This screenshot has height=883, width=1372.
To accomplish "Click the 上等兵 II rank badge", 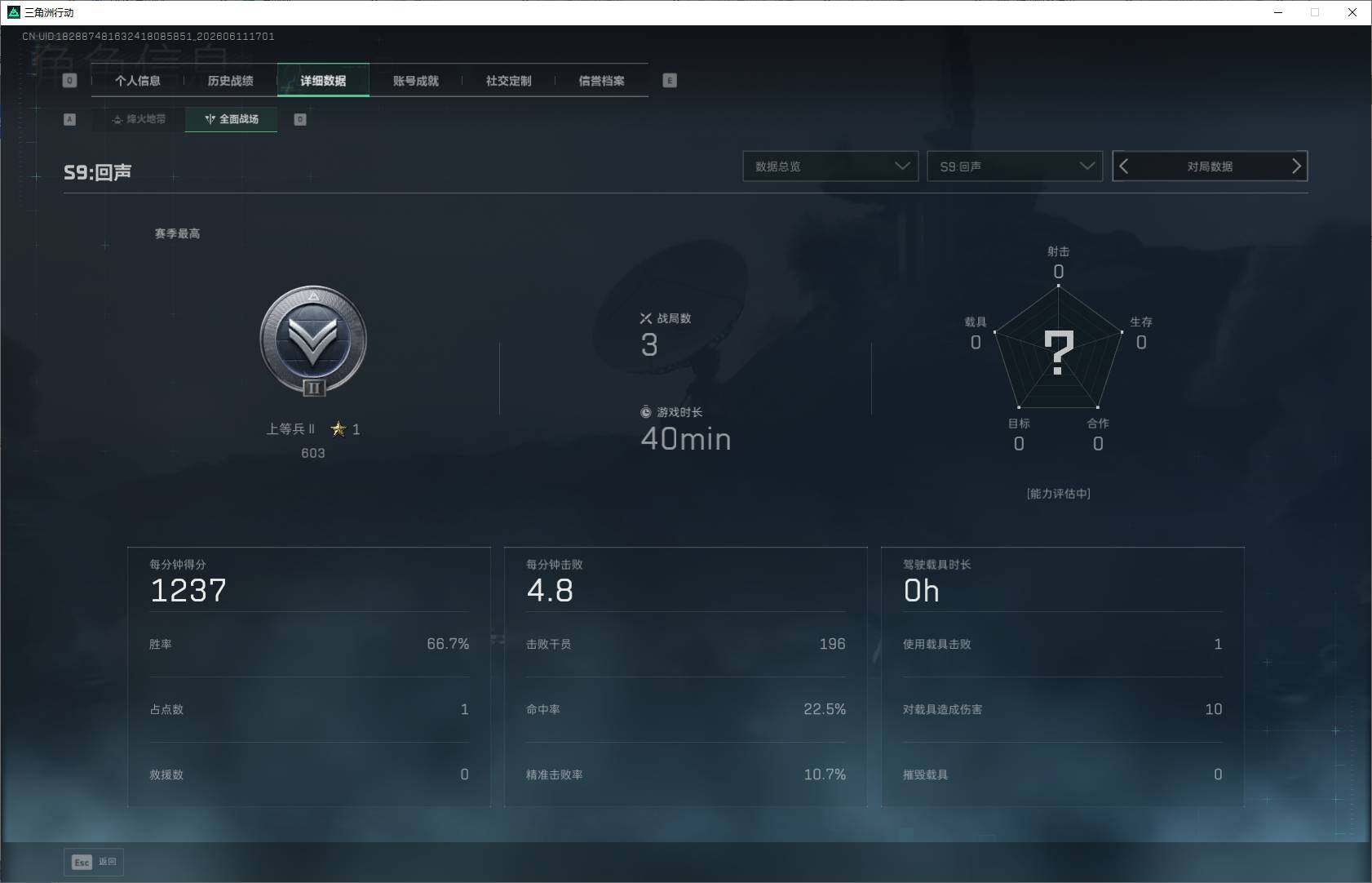I will pos(313,340).
